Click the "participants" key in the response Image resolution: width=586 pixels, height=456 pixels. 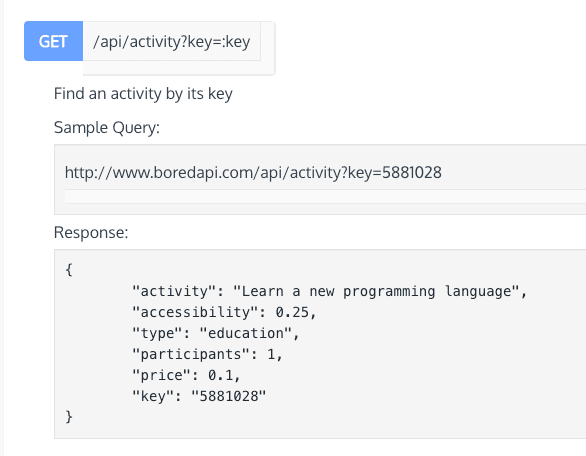(191, 354)
